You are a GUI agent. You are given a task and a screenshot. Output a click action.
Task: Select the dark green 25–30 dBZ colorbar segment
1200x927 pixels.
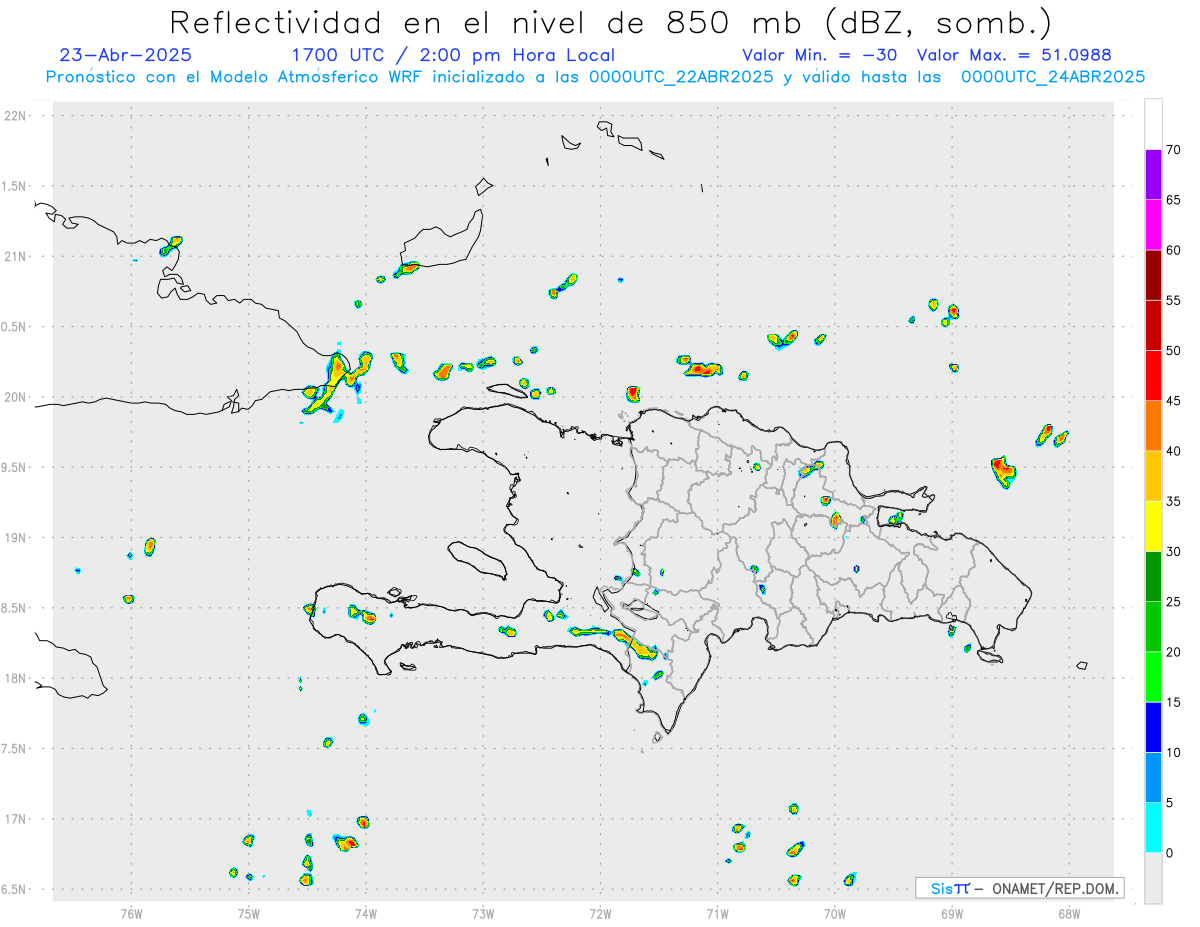(x=1153, y=577)
